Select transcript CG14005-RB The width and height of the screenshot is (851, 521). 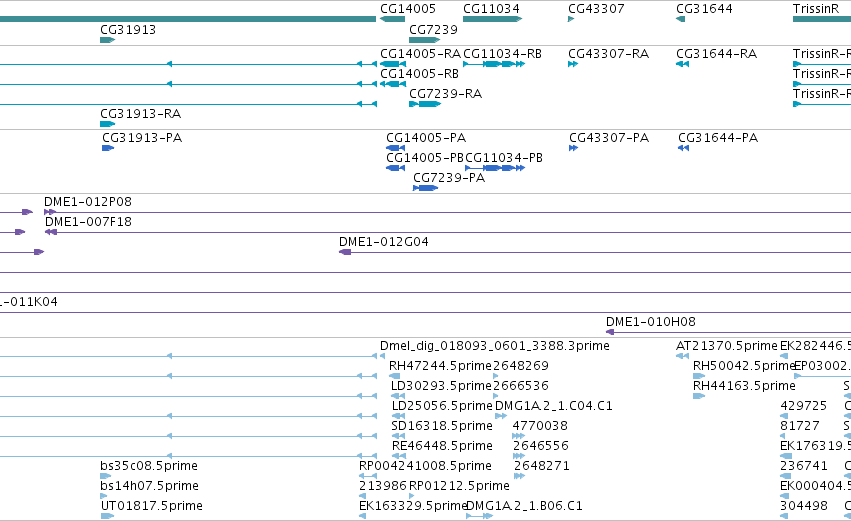pos(393,84)
